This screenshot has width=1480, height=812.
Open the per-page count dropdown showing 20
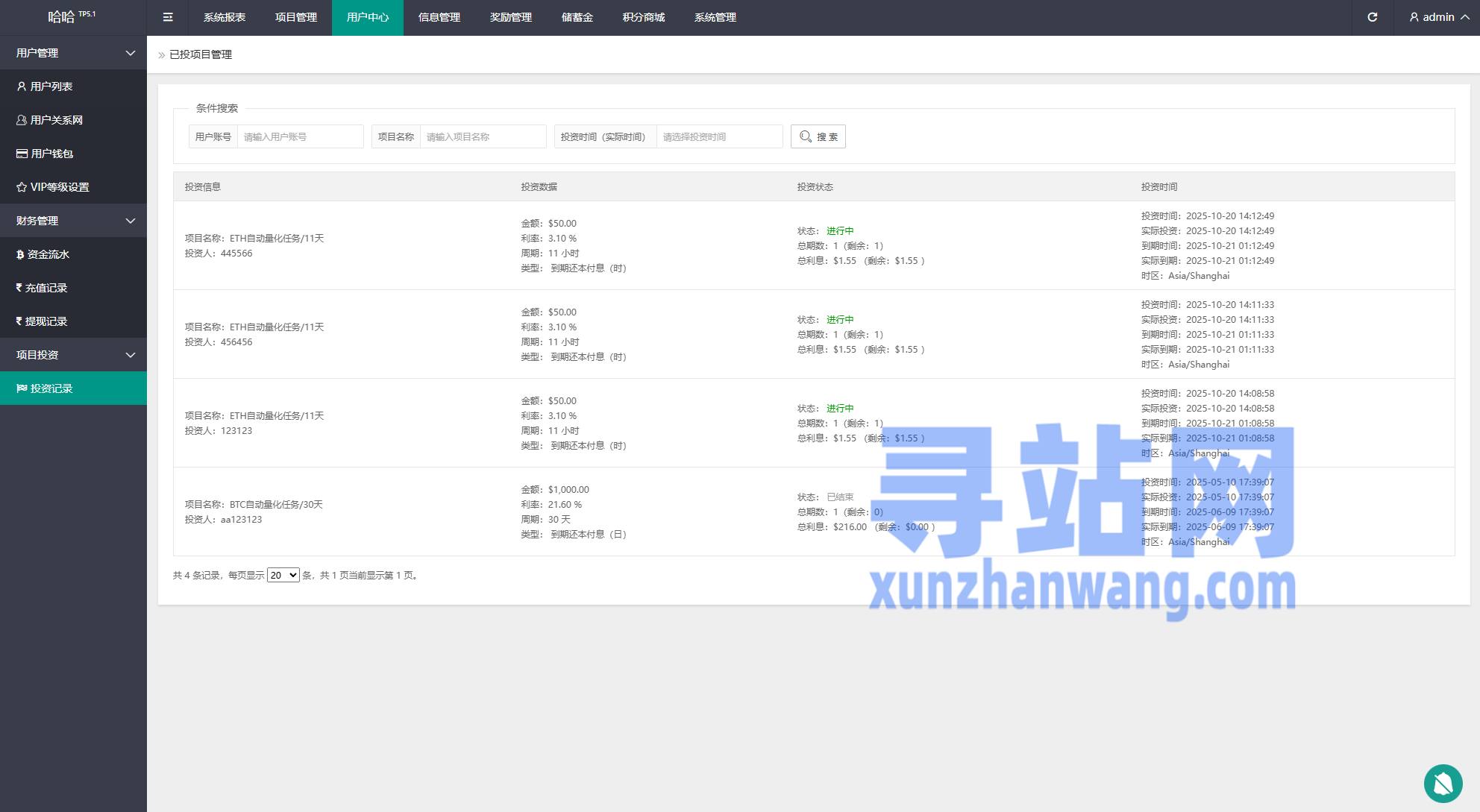283,575
